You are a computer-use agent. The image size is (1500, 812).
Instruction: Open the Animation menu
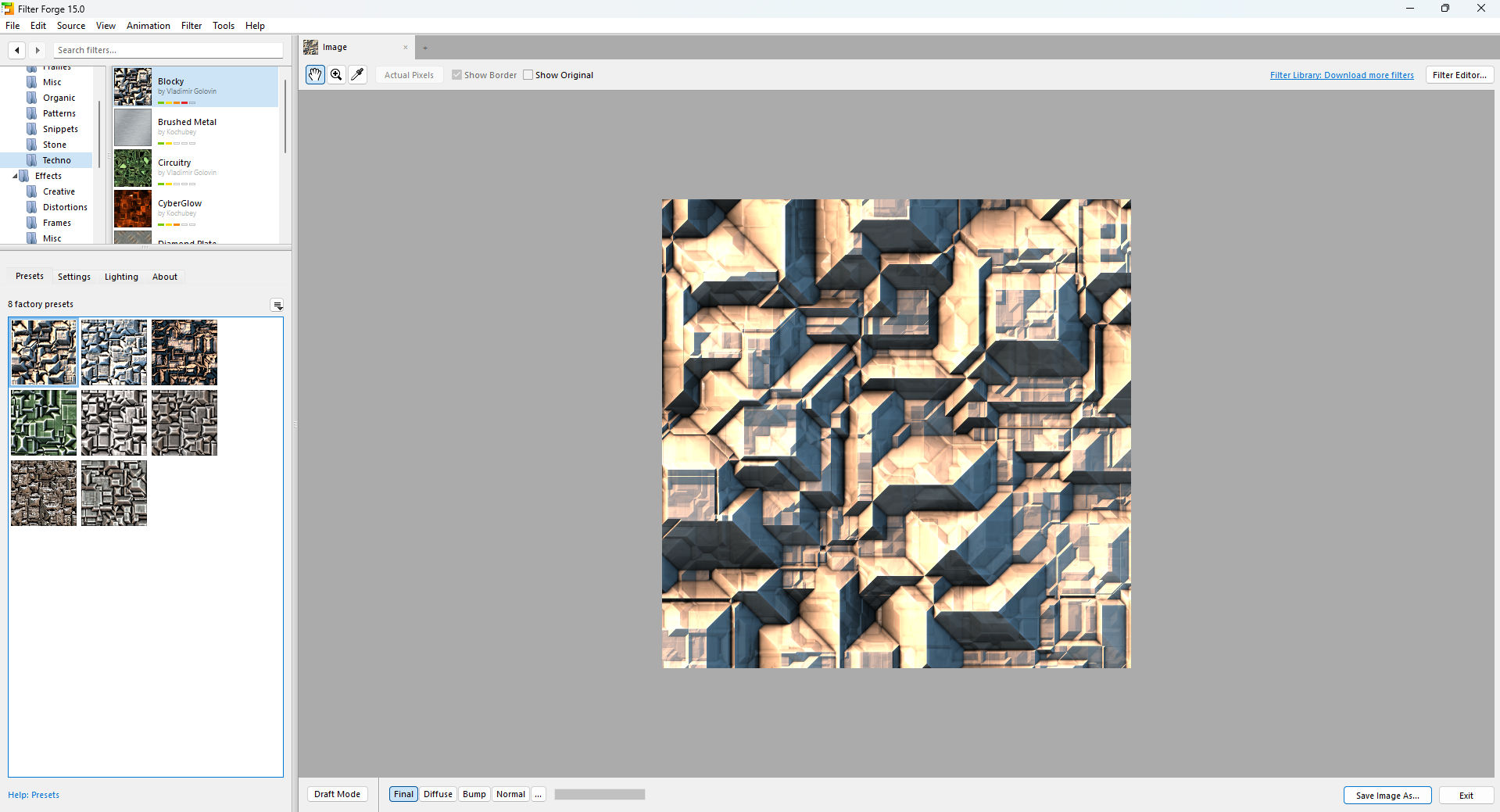(148, 25)
